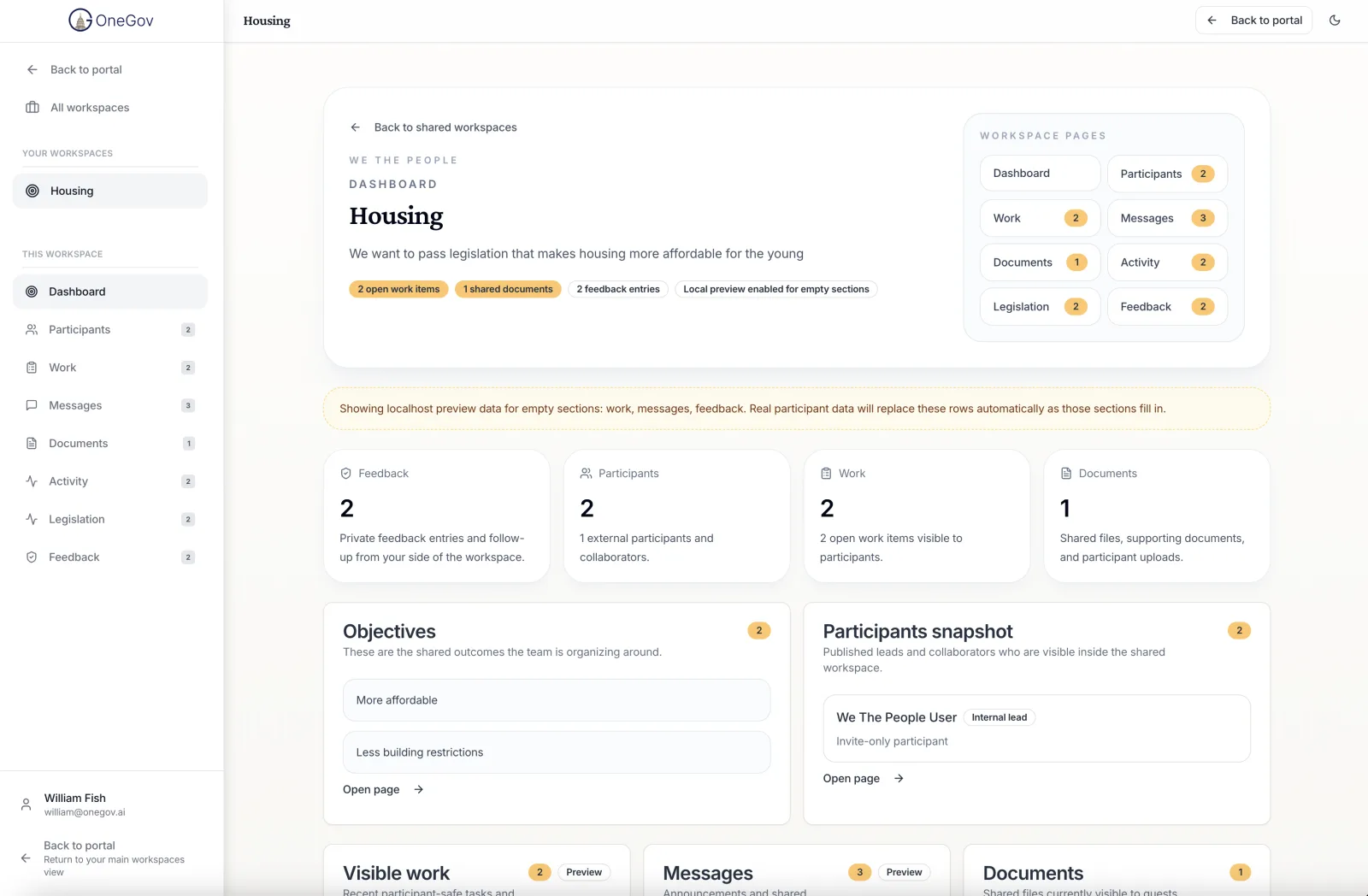Open page link under Participants snapshot
Image resolution: width=1368 pixels, height=896 pixels.
point(864,778)
